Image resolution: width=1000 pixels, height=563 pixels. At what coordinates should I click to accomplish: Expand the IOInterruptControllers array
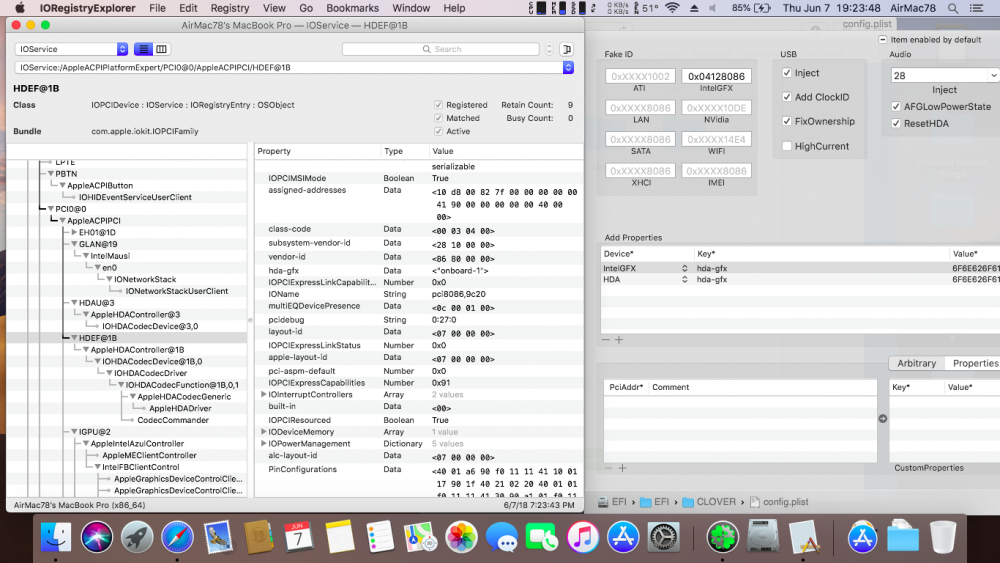click(263, 395)
